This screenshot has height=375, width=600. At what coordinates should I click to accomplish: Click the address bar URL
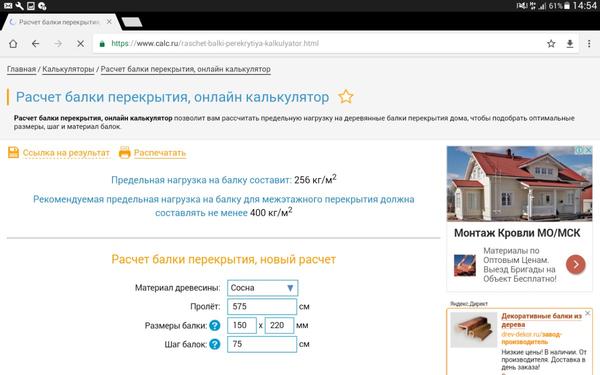tap(215, 44)
